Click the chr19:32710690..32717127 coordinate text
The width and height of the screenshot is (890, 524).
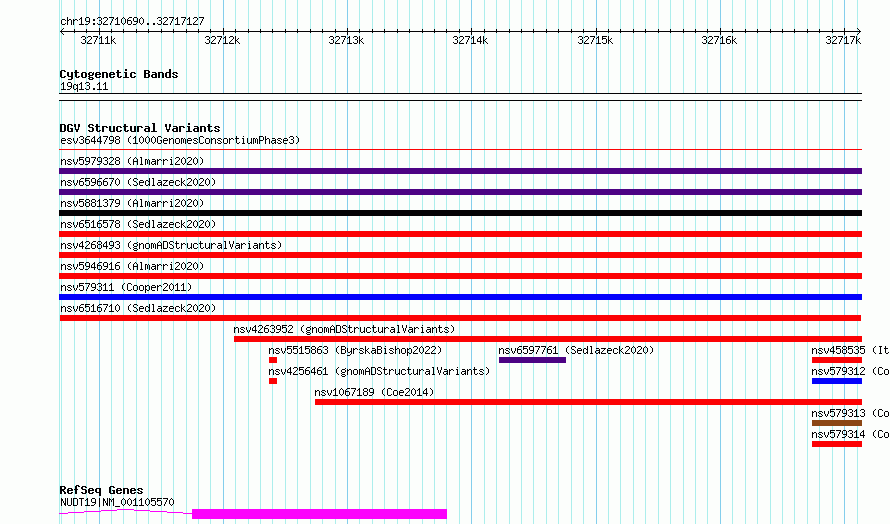pyautogui.click(x=132, y=22)
